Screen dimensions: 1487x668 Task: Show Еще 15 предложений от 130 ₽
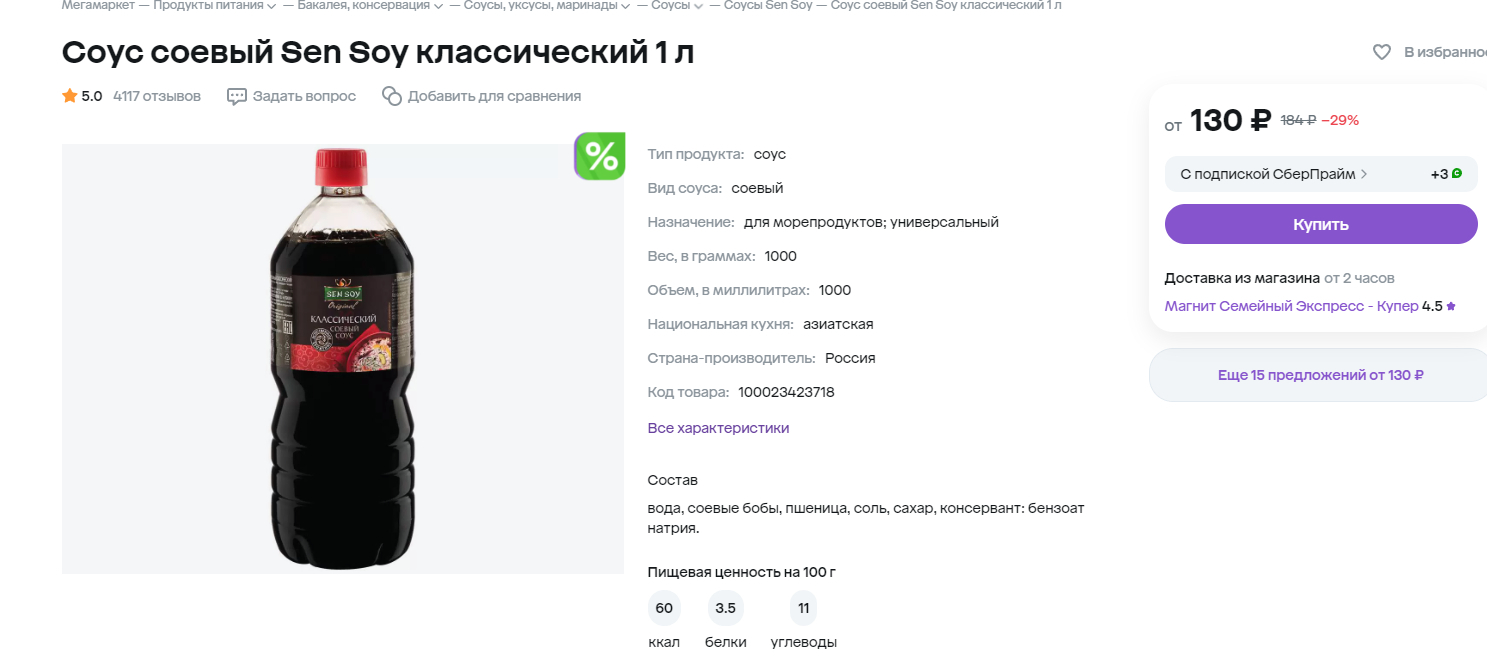[1320, 375]
